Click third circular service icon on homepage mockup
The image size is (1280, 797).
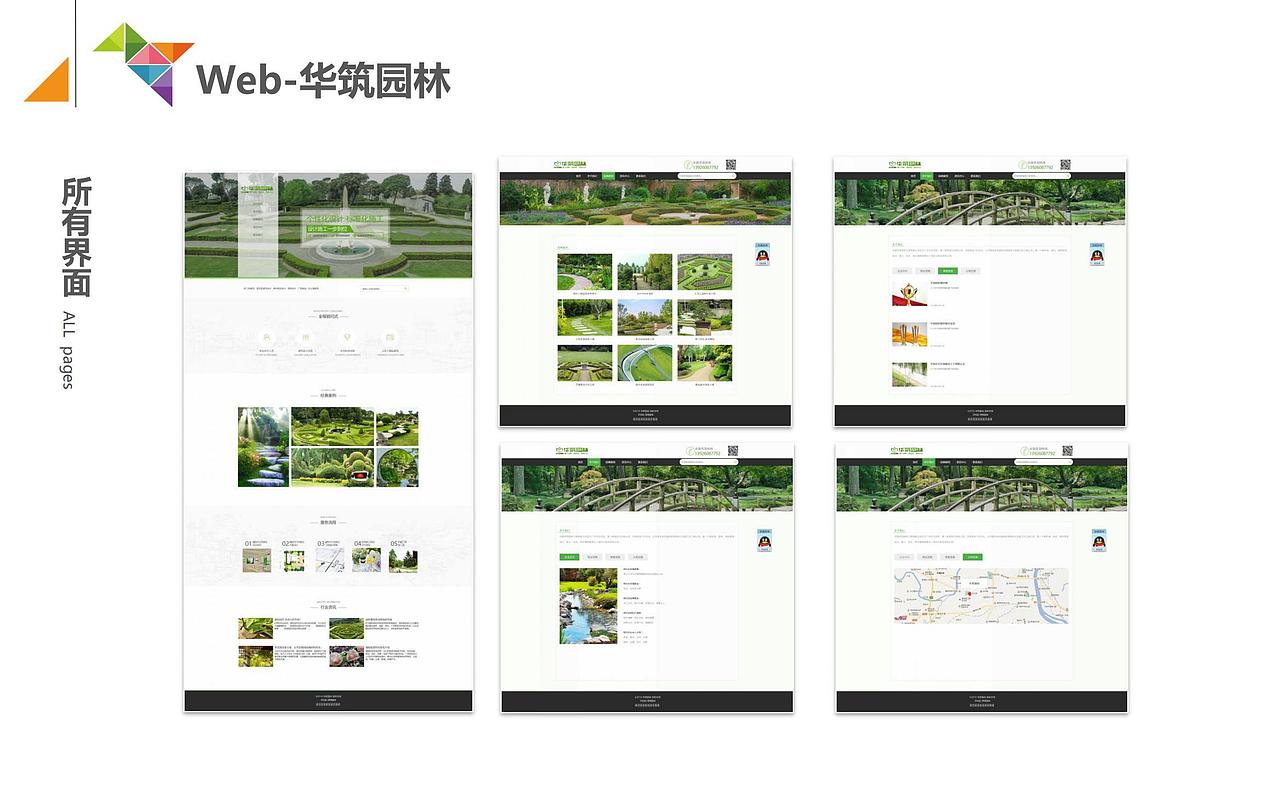(347, 338)
